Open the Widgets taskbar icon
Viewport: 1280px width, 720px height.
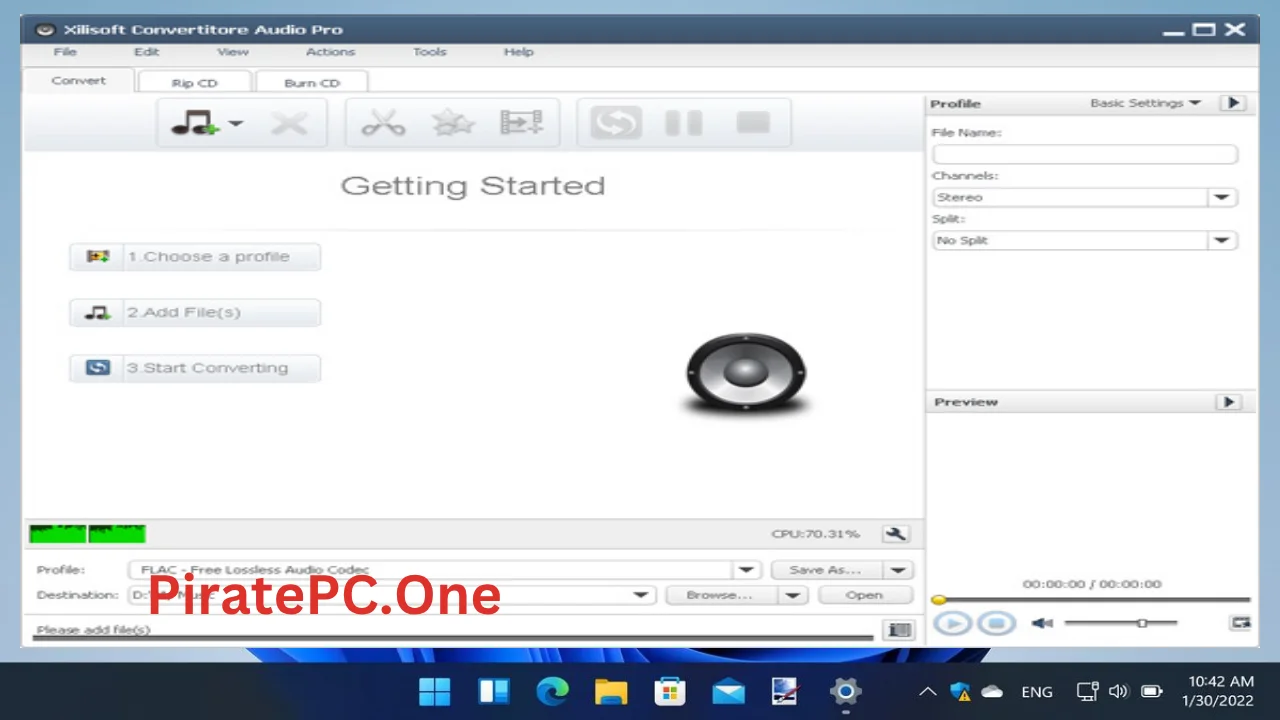click(x=493, y=691)
